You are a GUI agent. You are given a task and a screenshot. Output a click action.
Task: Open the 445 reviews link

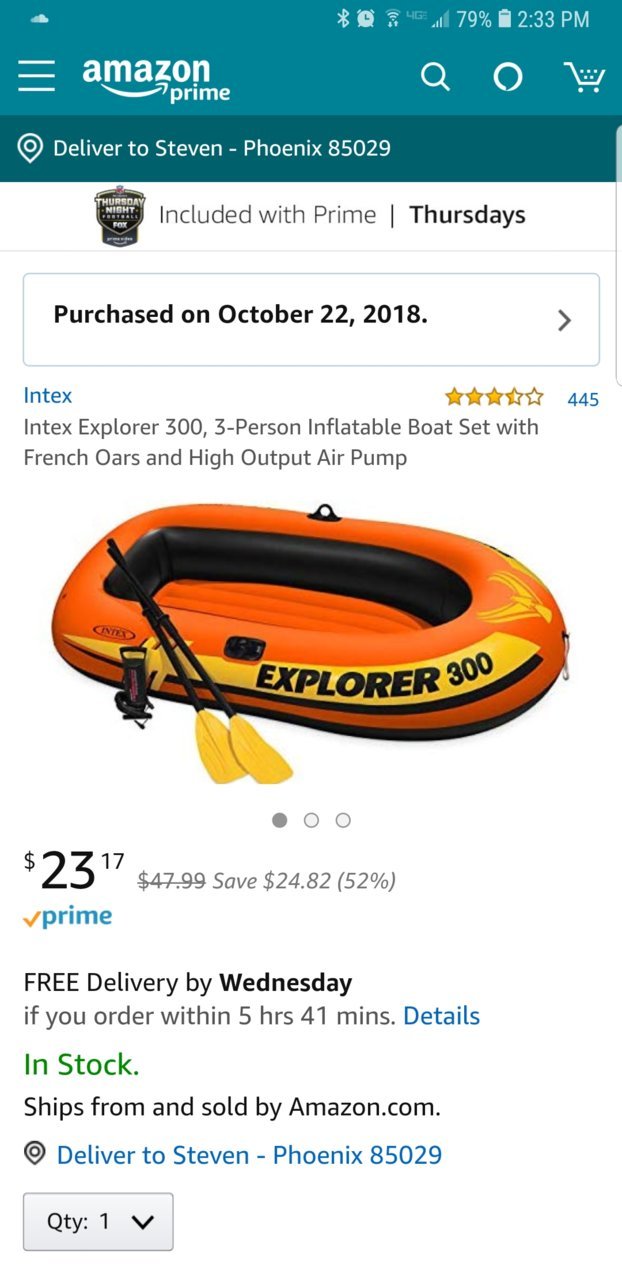click(583, 399)
